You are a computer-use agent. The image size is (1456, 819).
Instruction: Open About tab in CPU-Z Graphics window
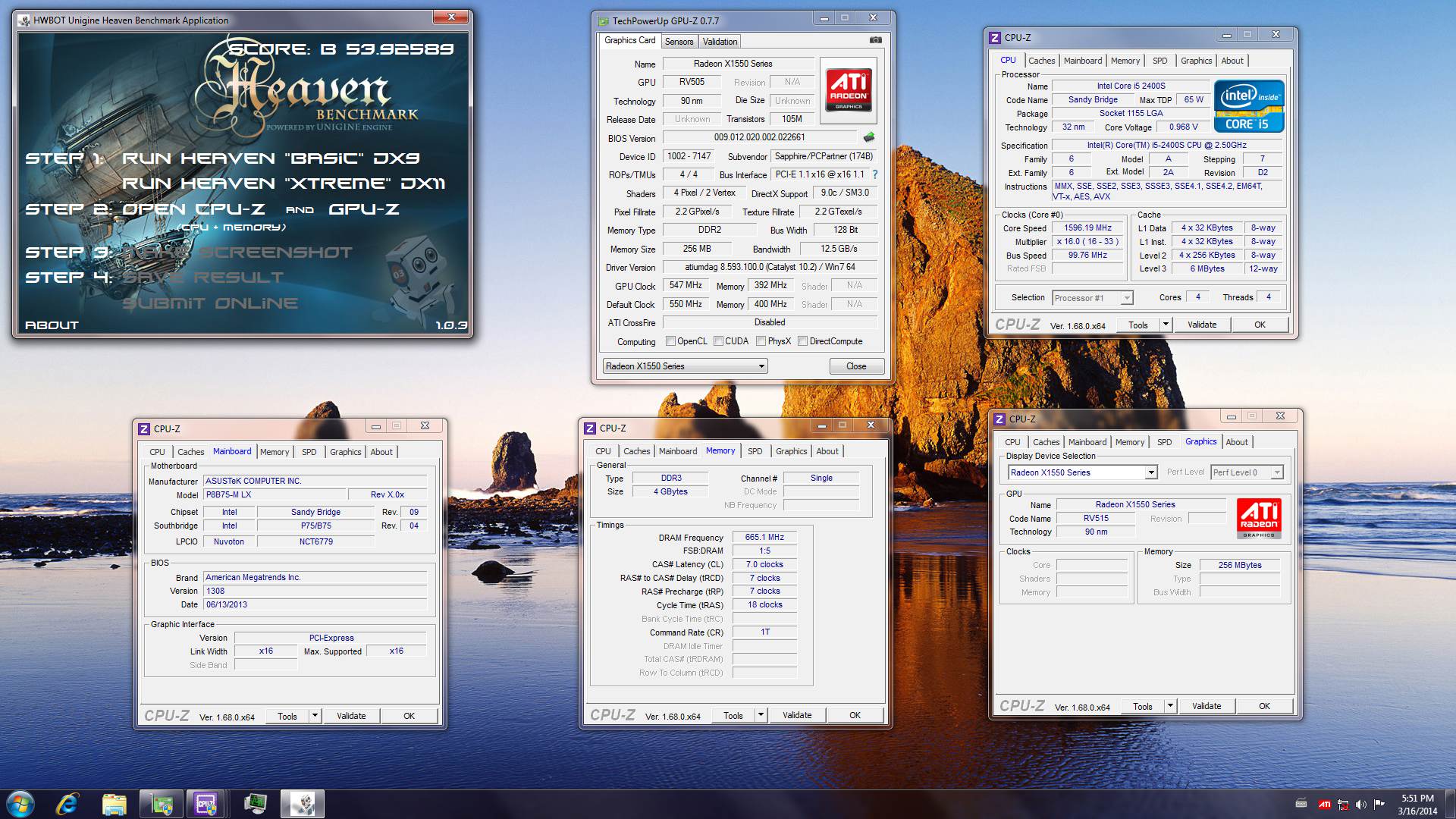(x=1236, y=442)
